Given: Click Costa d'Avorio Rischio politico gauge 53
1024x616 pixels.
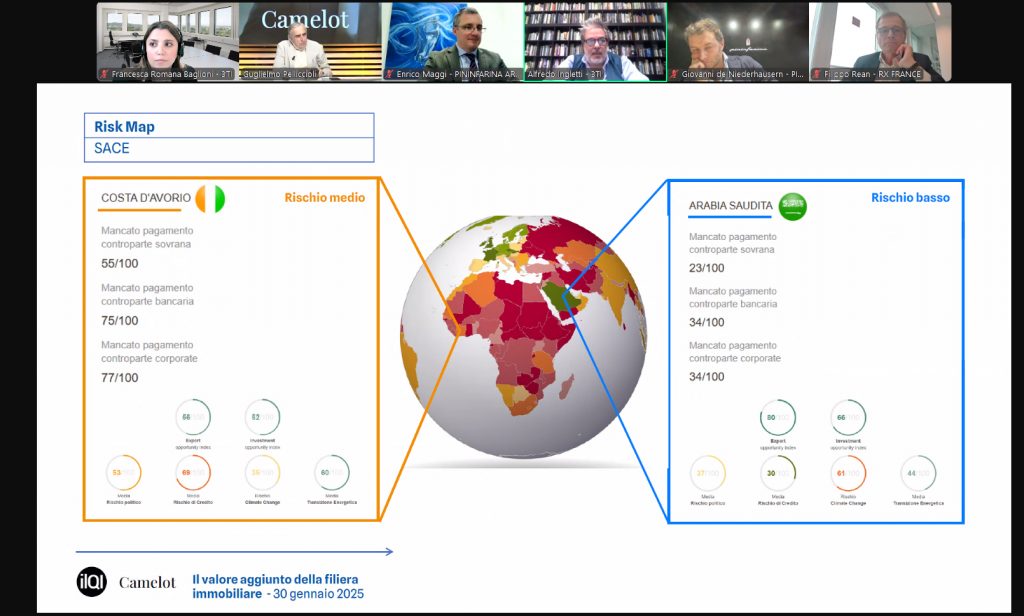Looking at the screenshot, I should click(x=123, y=473).
